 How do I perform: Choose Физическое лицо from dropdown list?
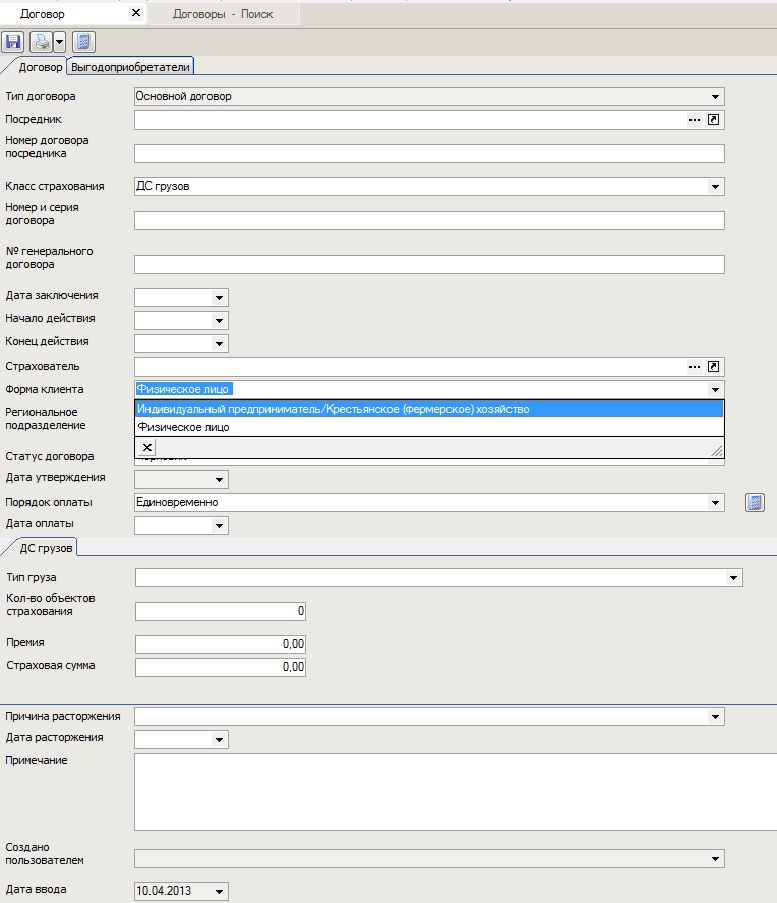click(x=183, y=427)
